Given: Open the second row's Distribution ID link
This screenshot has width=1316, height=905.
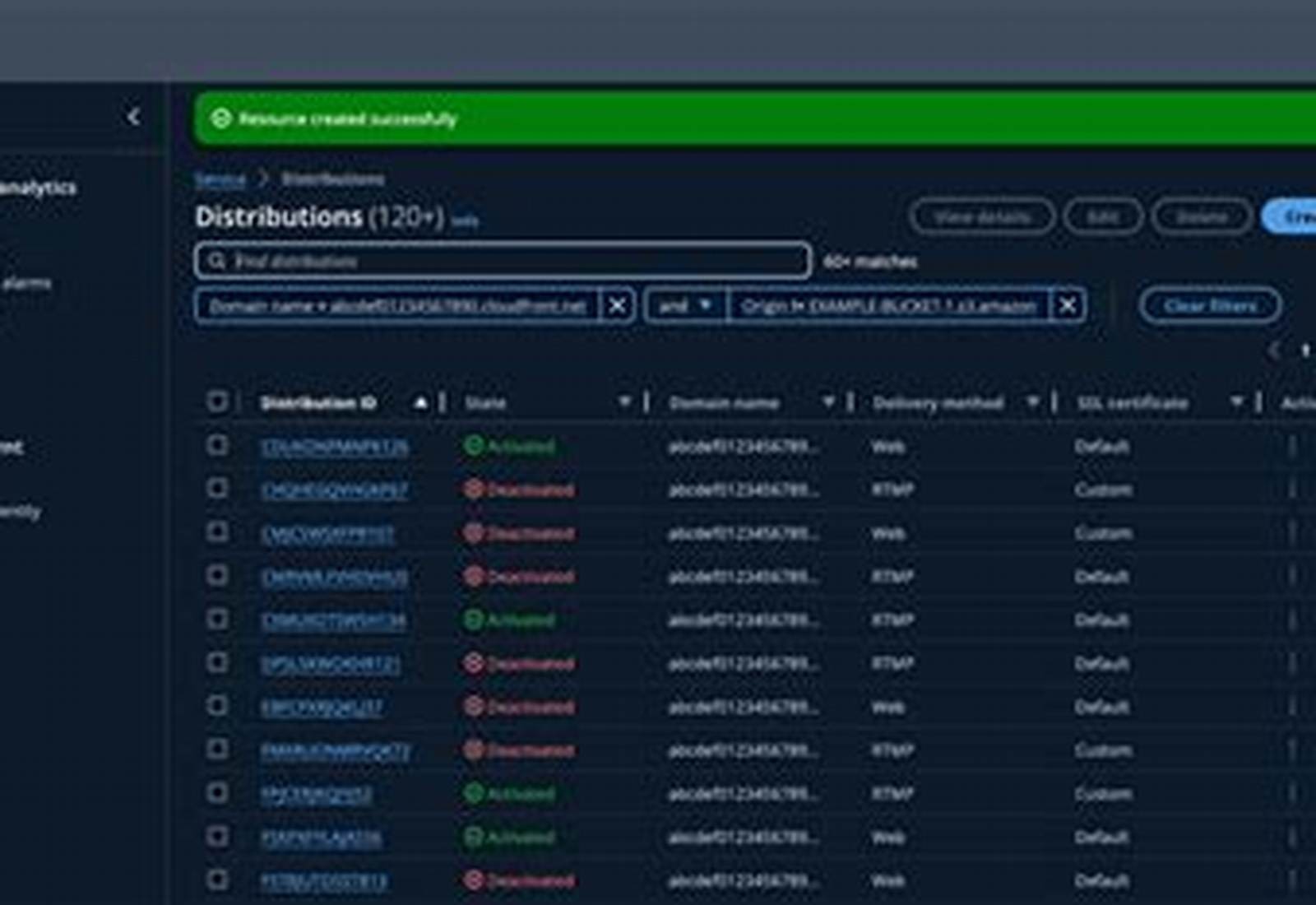Looking at the screenshot, I should click(x=334, y=490).
